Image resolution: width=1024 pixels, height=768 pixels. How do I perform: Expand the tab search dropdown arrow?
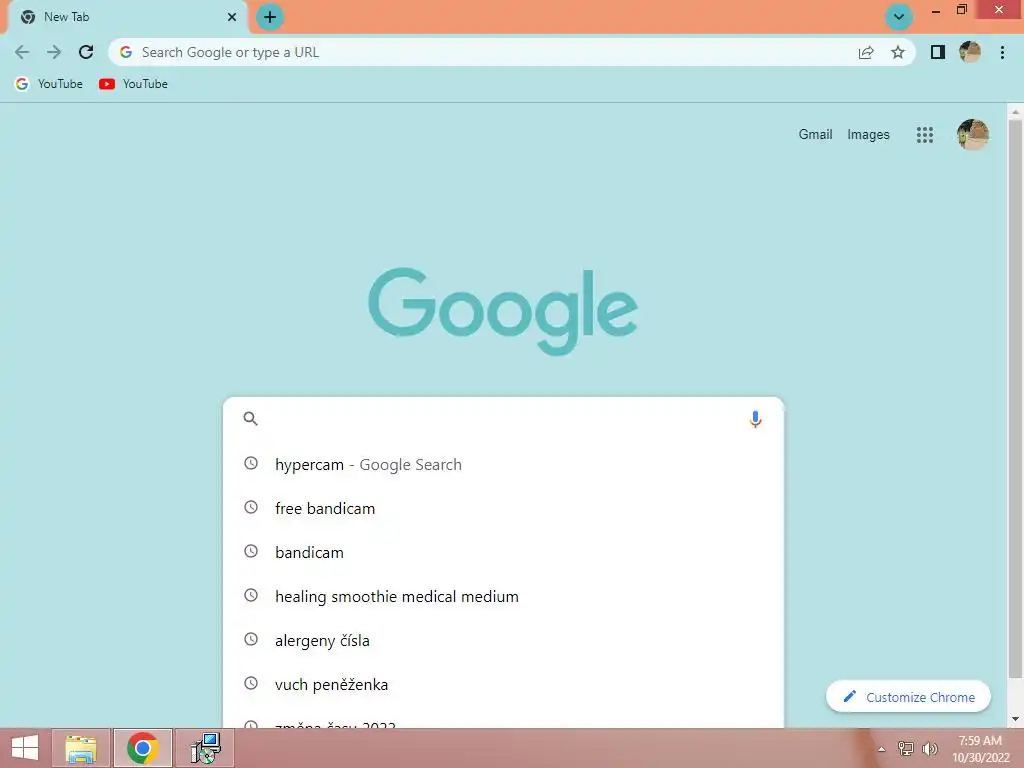(899, 17)
